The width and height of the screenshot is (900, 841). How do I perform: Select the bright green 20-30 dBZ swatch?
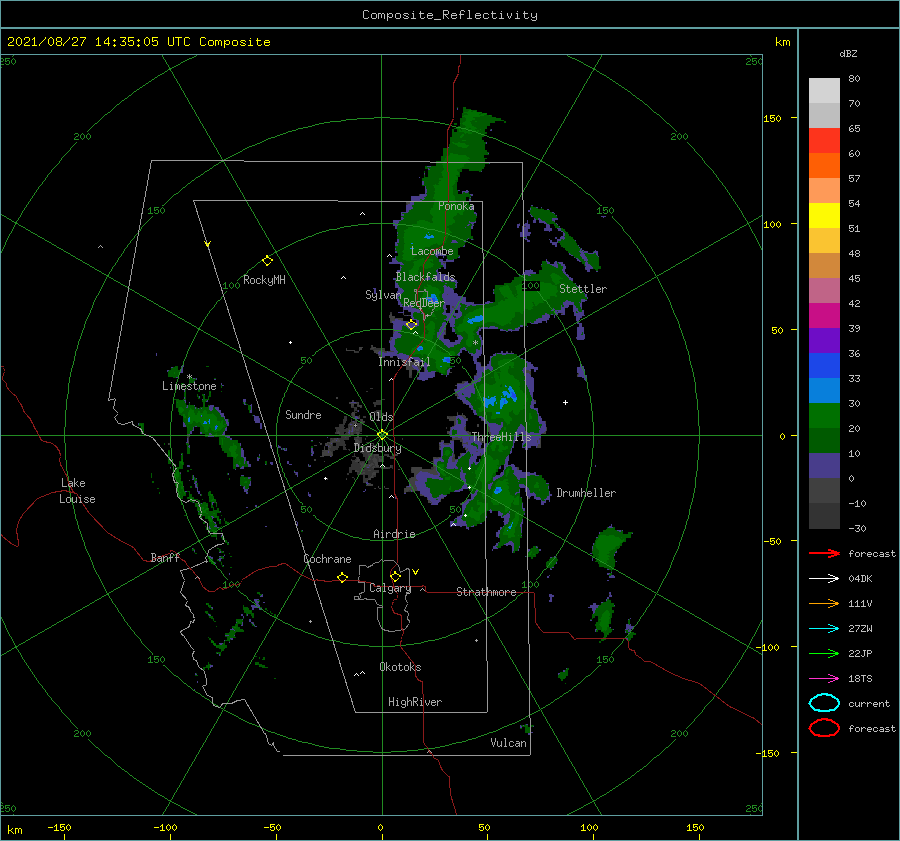(824, 416)
